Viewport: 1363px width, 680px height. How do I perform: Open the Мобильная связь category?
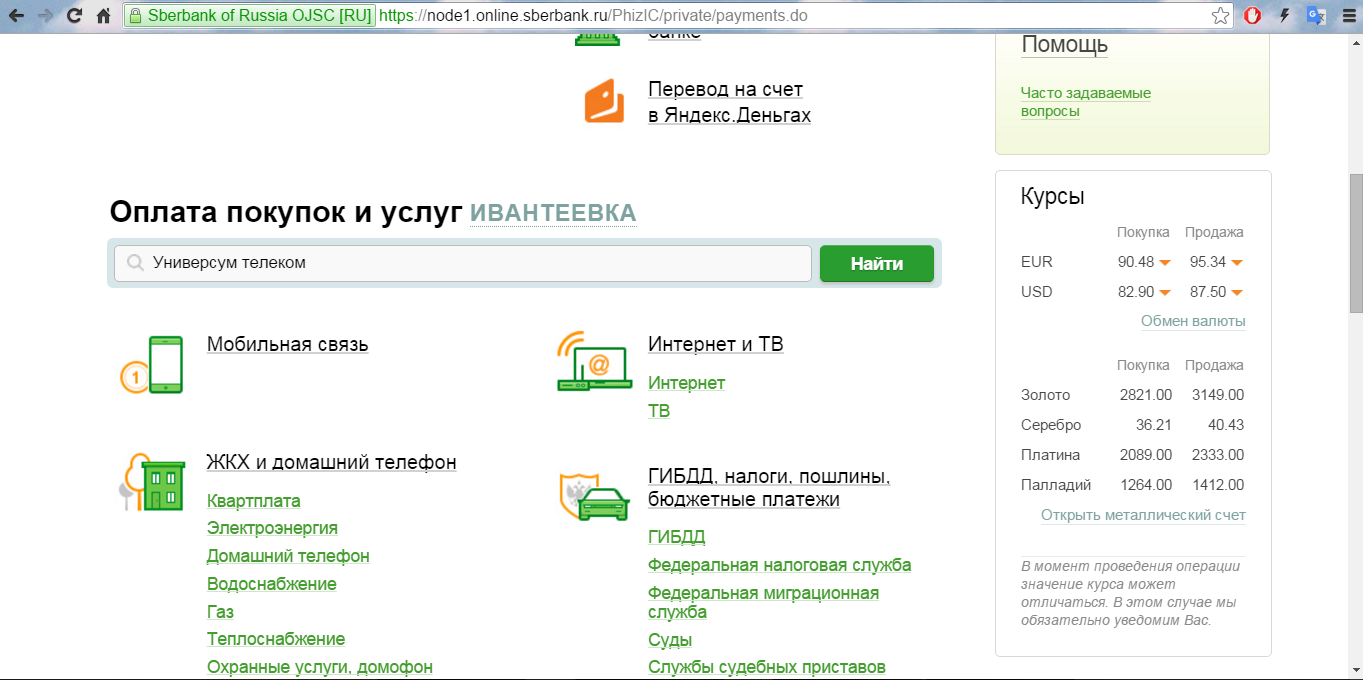point(288,344)
